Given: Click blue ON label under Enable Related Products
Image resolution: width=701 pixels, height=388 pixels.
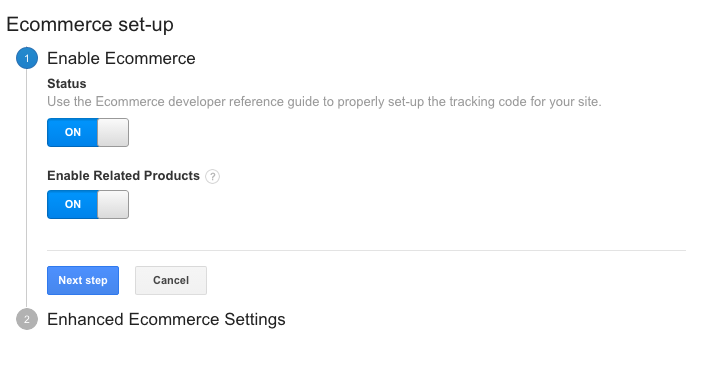Looking at the screenshot, I should click(x=72, y=204).
